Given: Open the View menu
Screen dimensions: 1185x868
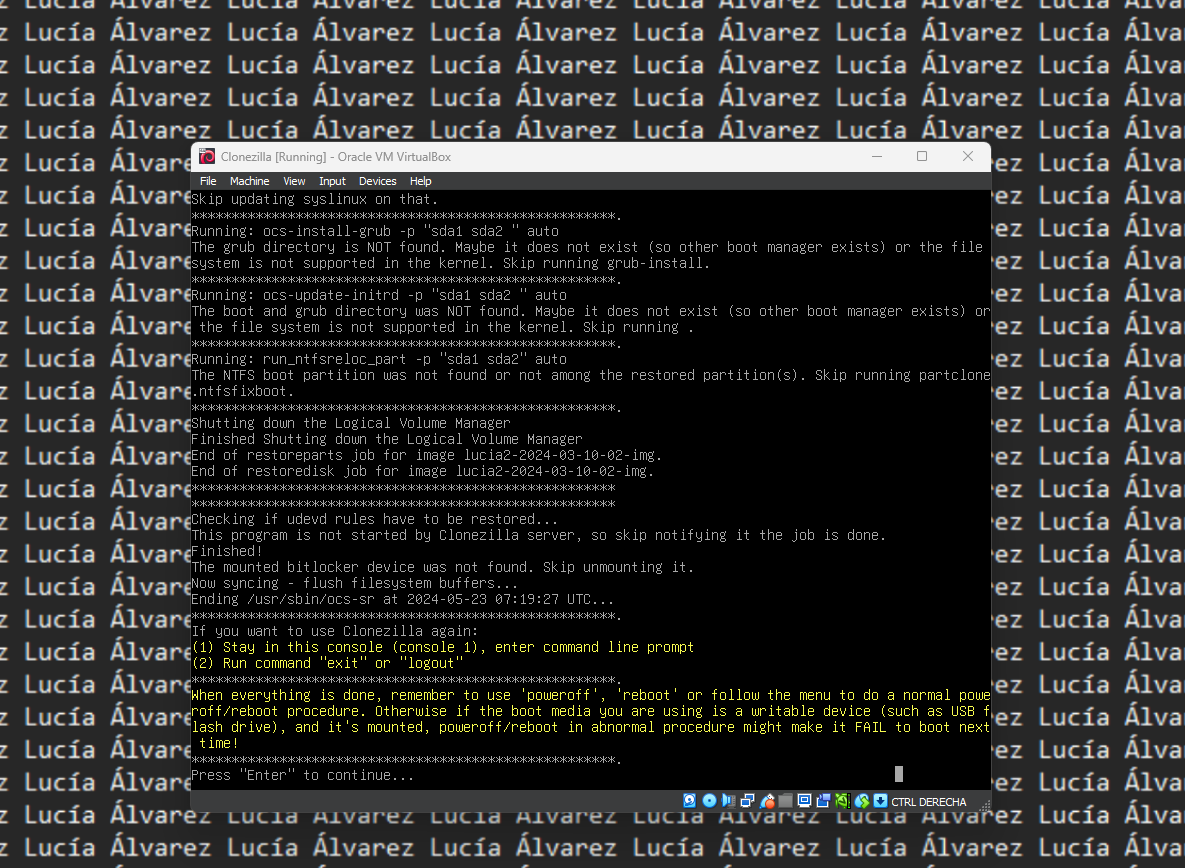Looking at the screenshot, I should pyautogui.click(x=294, y=181).
